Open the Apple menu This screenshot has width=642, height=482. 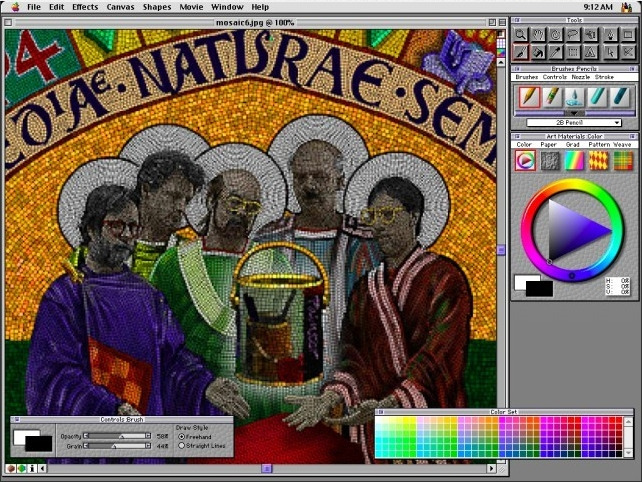coord(15,7)
